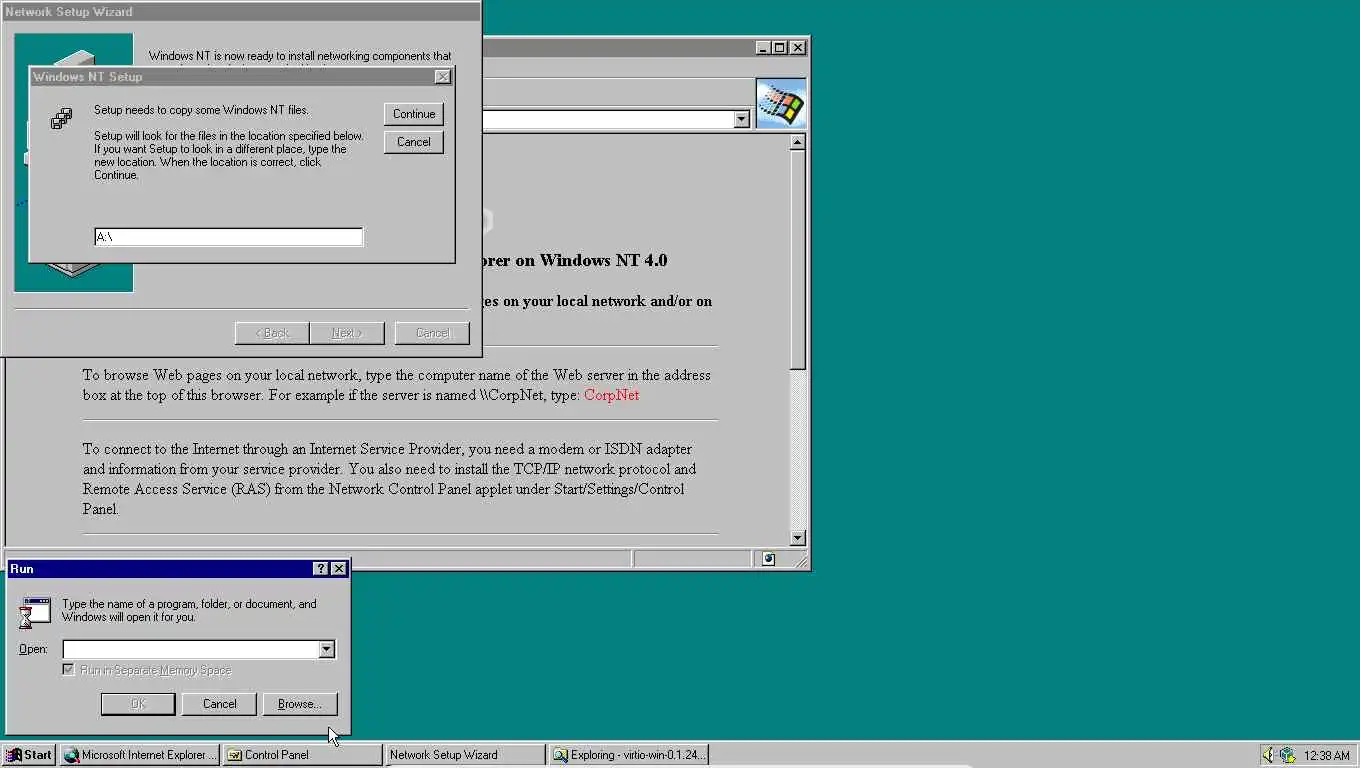1360x768 pixels.
Task: Switch to Network Setup Wizard taskbar button
Action: click(465, 755)
